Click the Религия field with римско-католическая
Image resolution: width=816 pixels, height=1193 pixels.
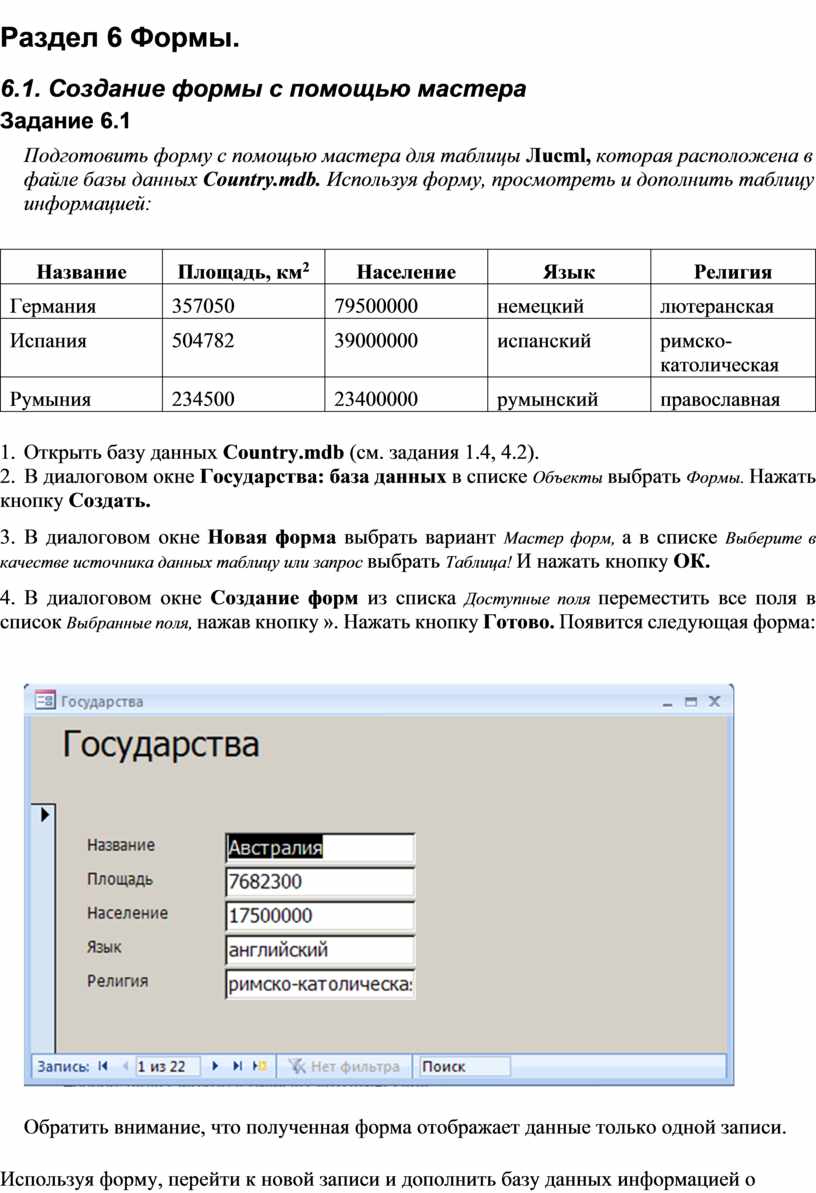[320, 984]
